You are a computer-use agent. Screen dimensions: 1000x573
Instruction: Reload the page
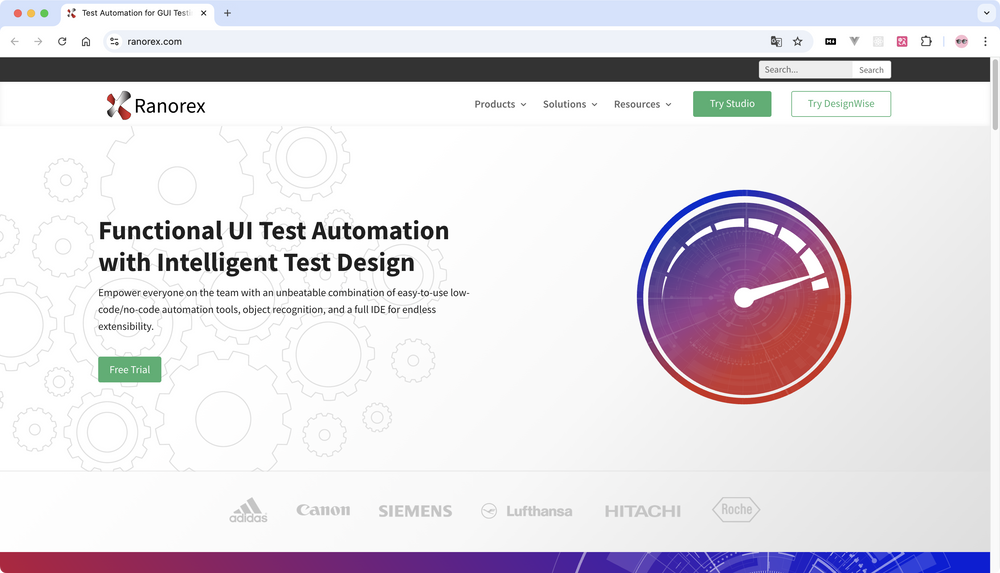(62, 41)
